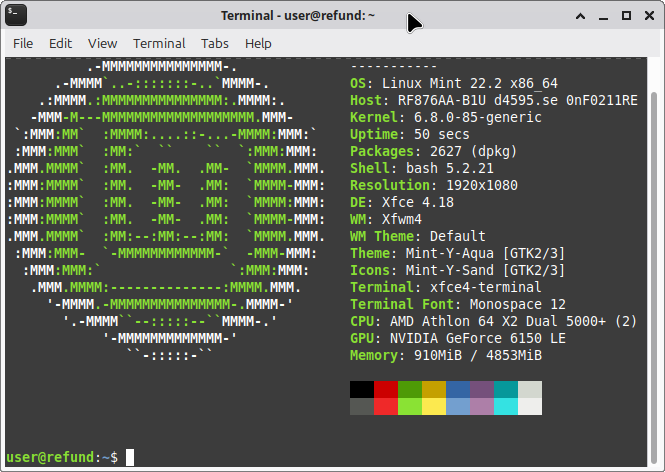
Task: Open the Terminal menu
Action: click(159, 43)
